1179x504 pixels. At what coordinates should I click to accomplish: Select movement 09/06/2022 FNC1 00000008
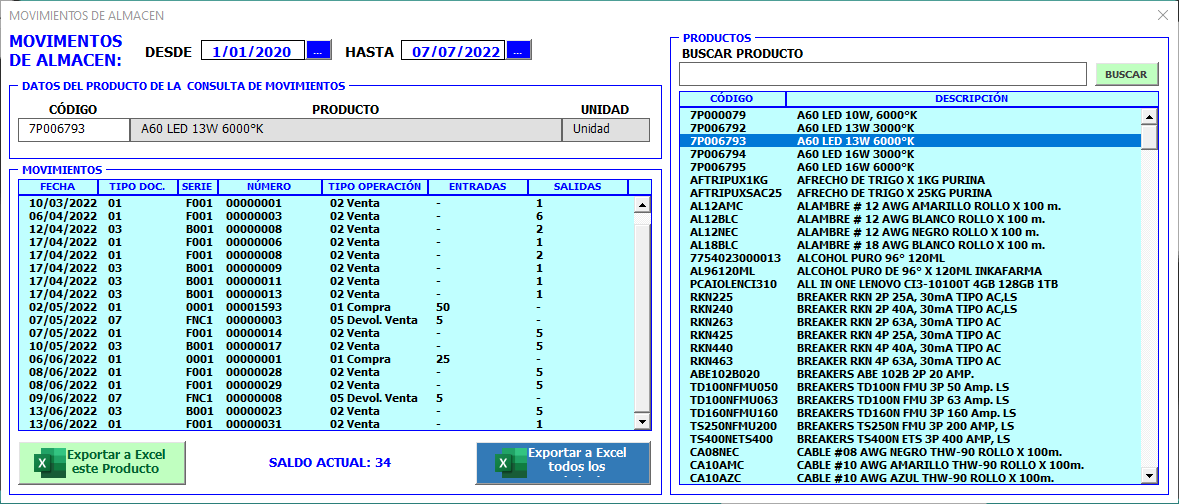point(326,398)
